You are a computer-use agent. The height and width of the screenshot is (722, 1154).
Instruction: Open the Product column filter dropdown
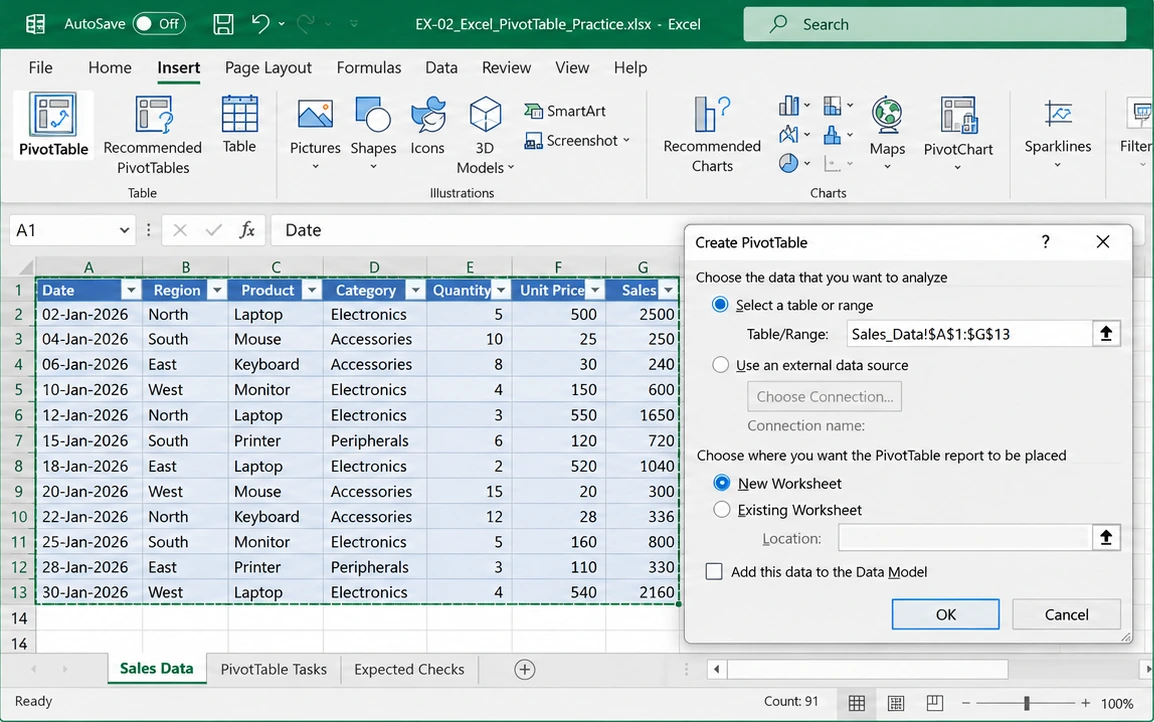[x=312, y=290]
